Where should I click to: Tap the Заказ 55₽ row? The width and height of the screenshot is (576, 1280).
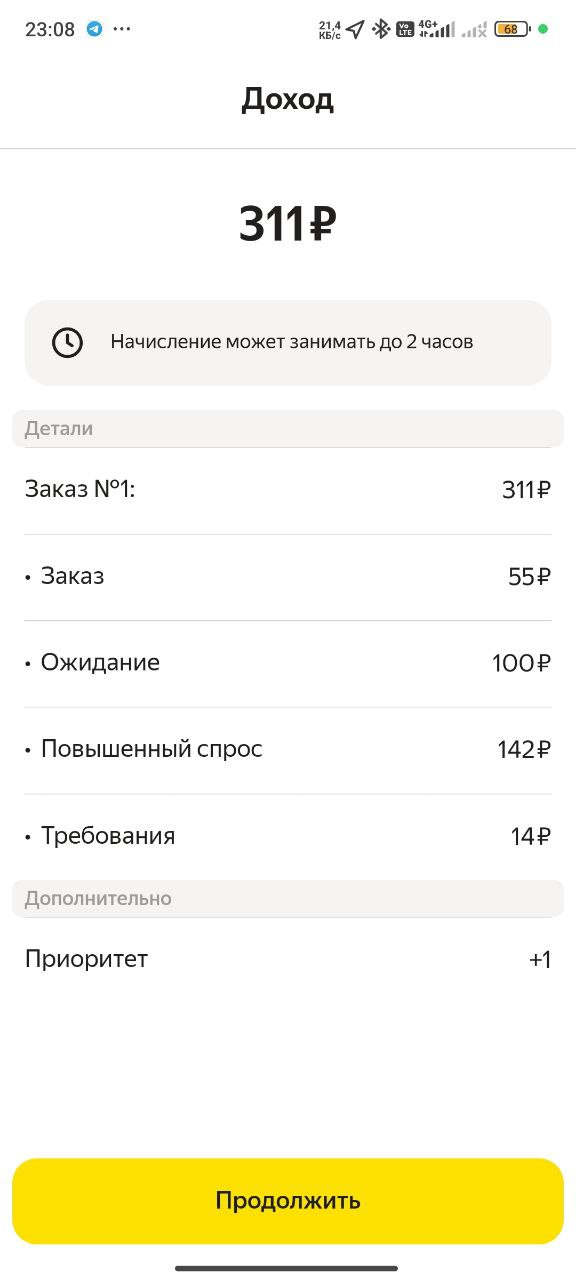288,577
